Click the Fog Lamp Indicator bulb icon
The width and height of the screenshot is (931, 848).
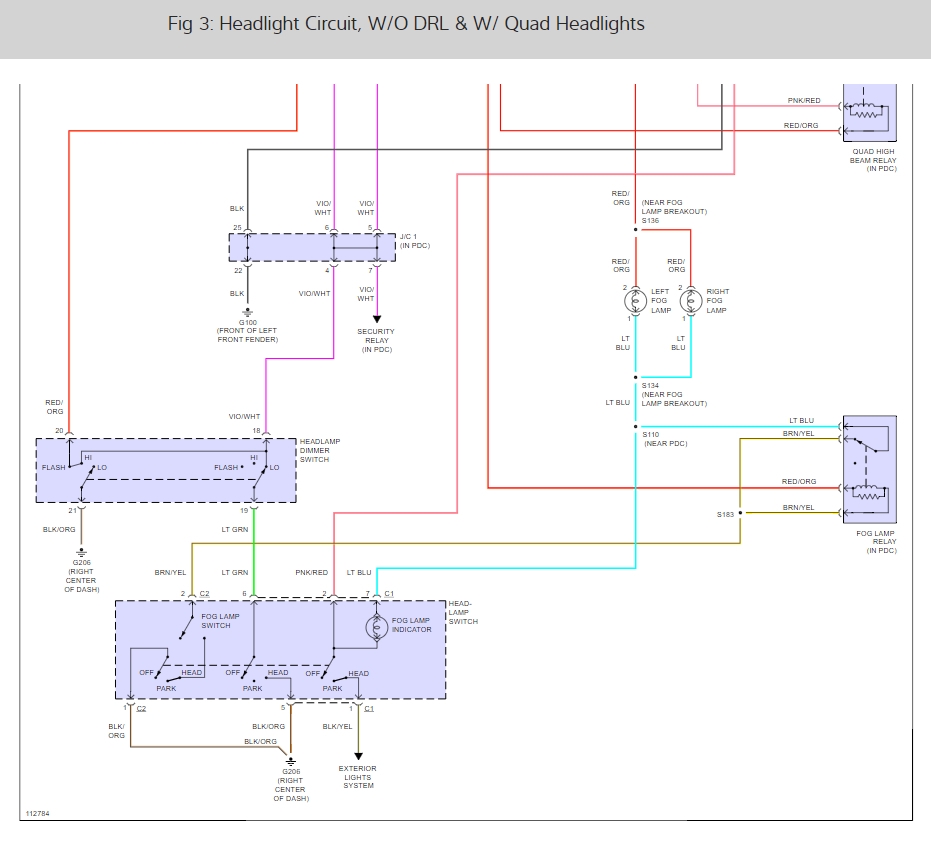[376, 628]
